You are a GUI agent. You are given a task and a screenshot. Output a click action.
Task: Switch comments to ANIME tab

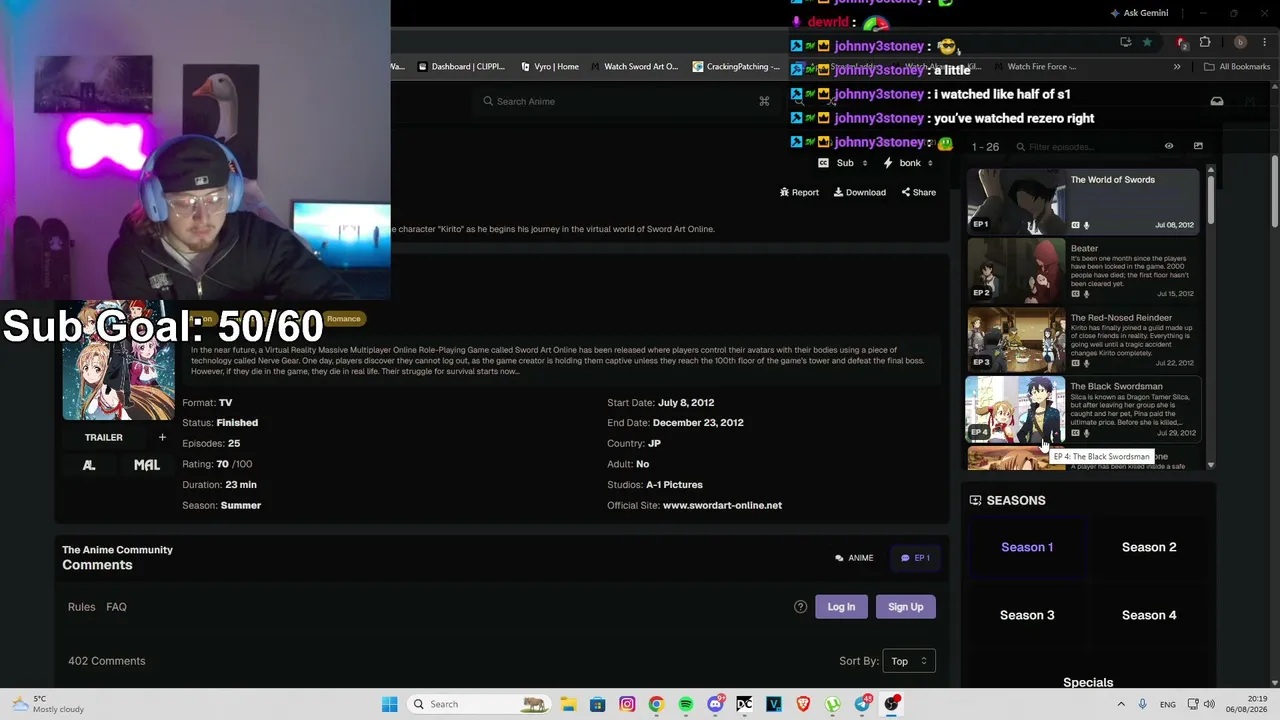(x=854, y=558)
